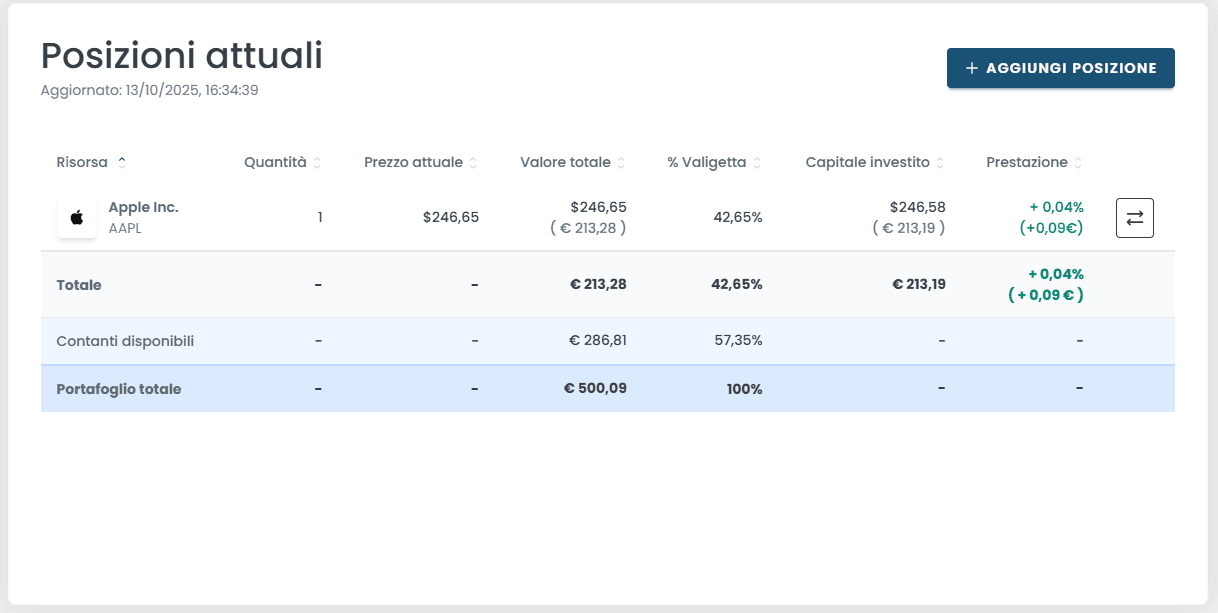Click the Posizioni attuali page heading
This screenshot has height=613, width=1218.
[x=181, y=55]
